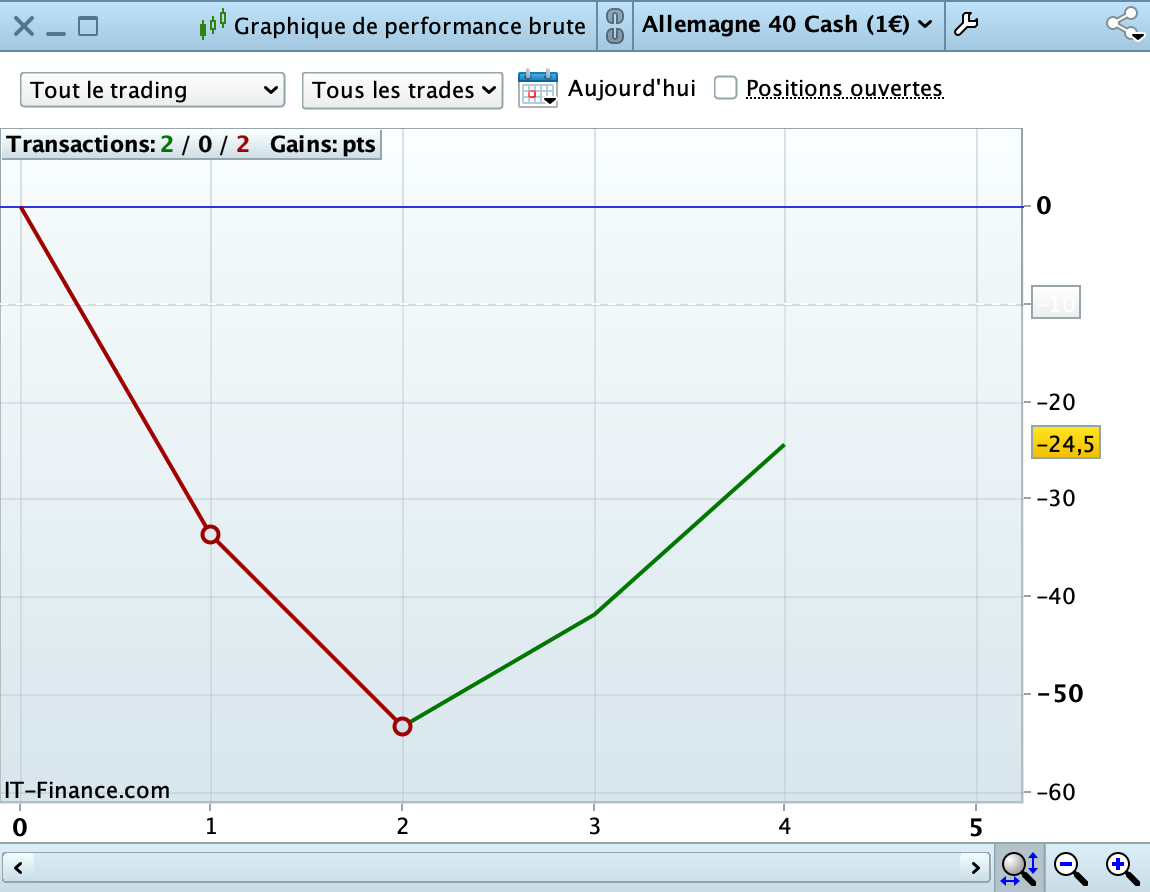Viewport: 1150px width, 892px height.
Task: Maximize the chart window
Action: (x=88, y=26)
